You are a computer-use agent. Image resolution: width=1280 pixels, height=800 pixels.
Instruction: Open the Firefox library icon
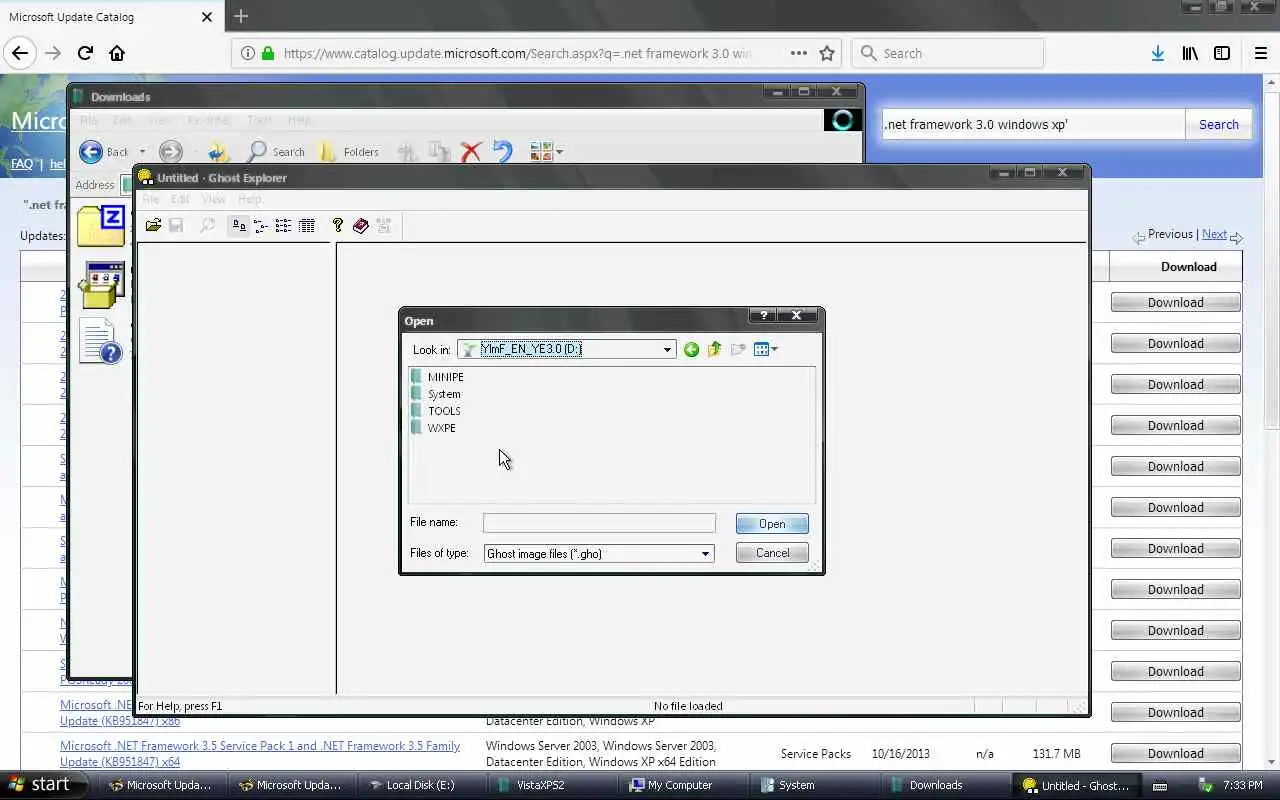1190,53
